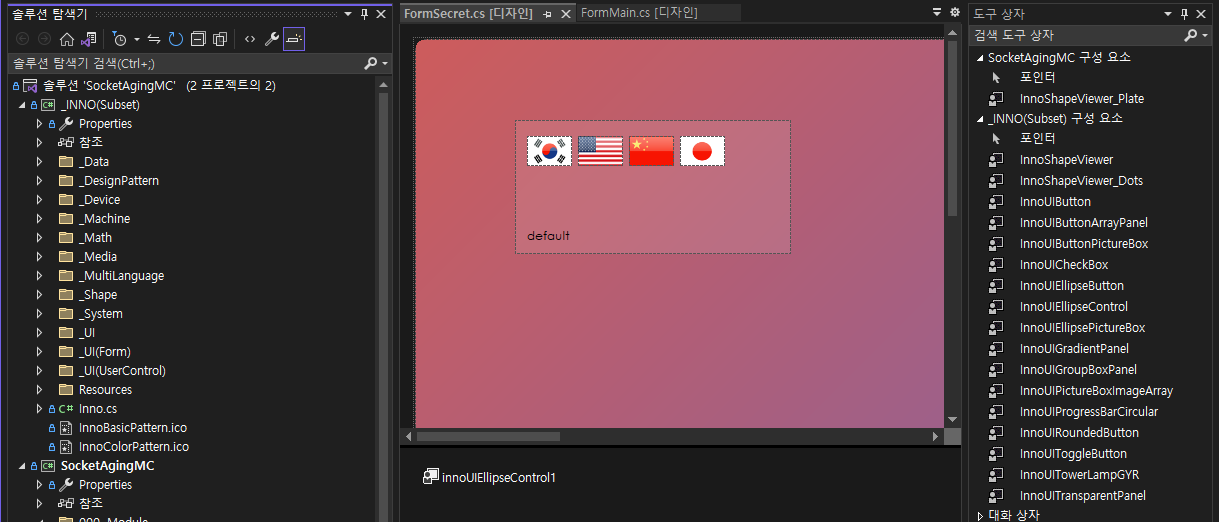Screen dimensions: 1219x522
Task: Open Properties via the wrench toolbar icon
Action: tap(271, 39)
